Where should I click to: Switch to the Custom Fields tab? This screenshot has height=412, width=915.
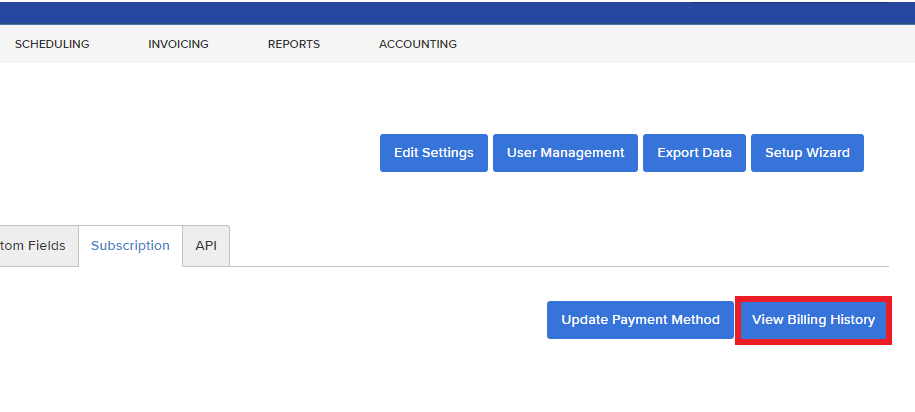click(39, 246)
